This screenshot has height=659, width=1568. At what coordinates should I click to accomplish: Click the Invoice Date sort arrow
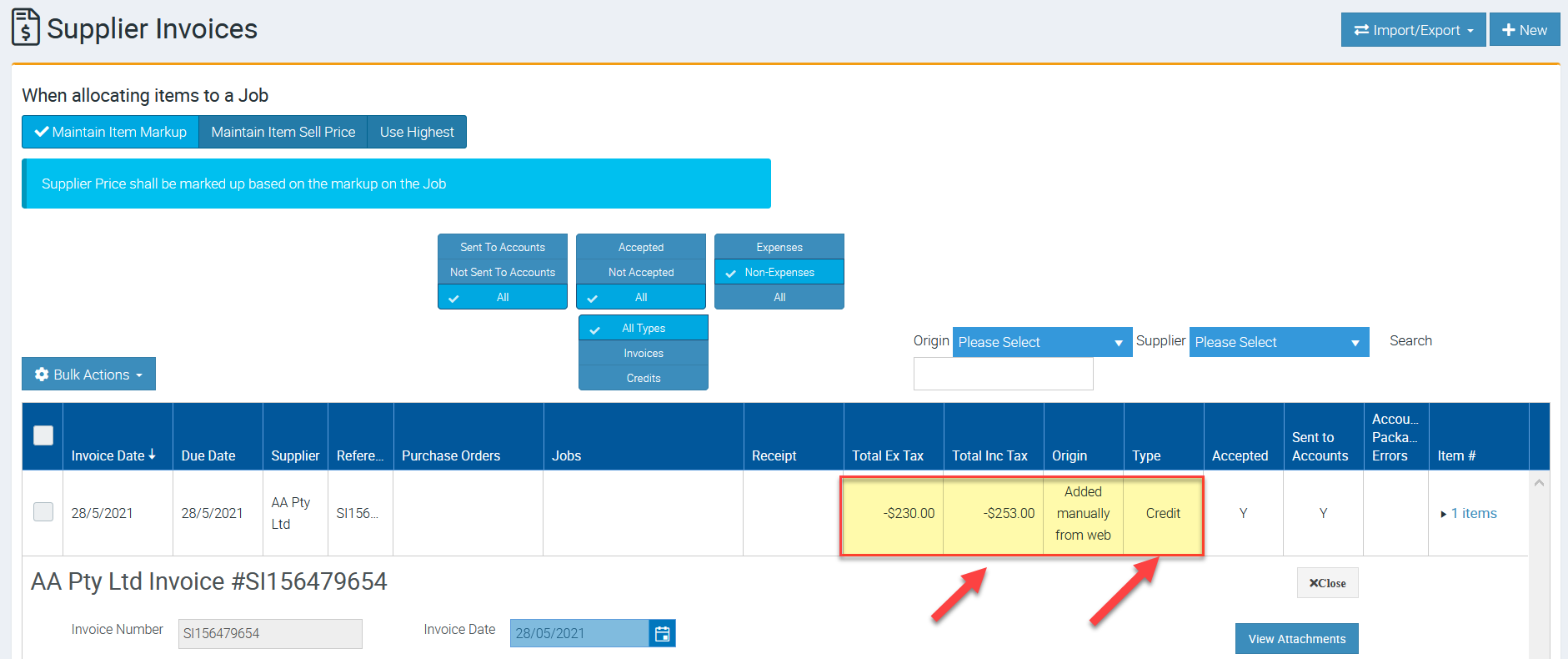click(x=152, y=455)
